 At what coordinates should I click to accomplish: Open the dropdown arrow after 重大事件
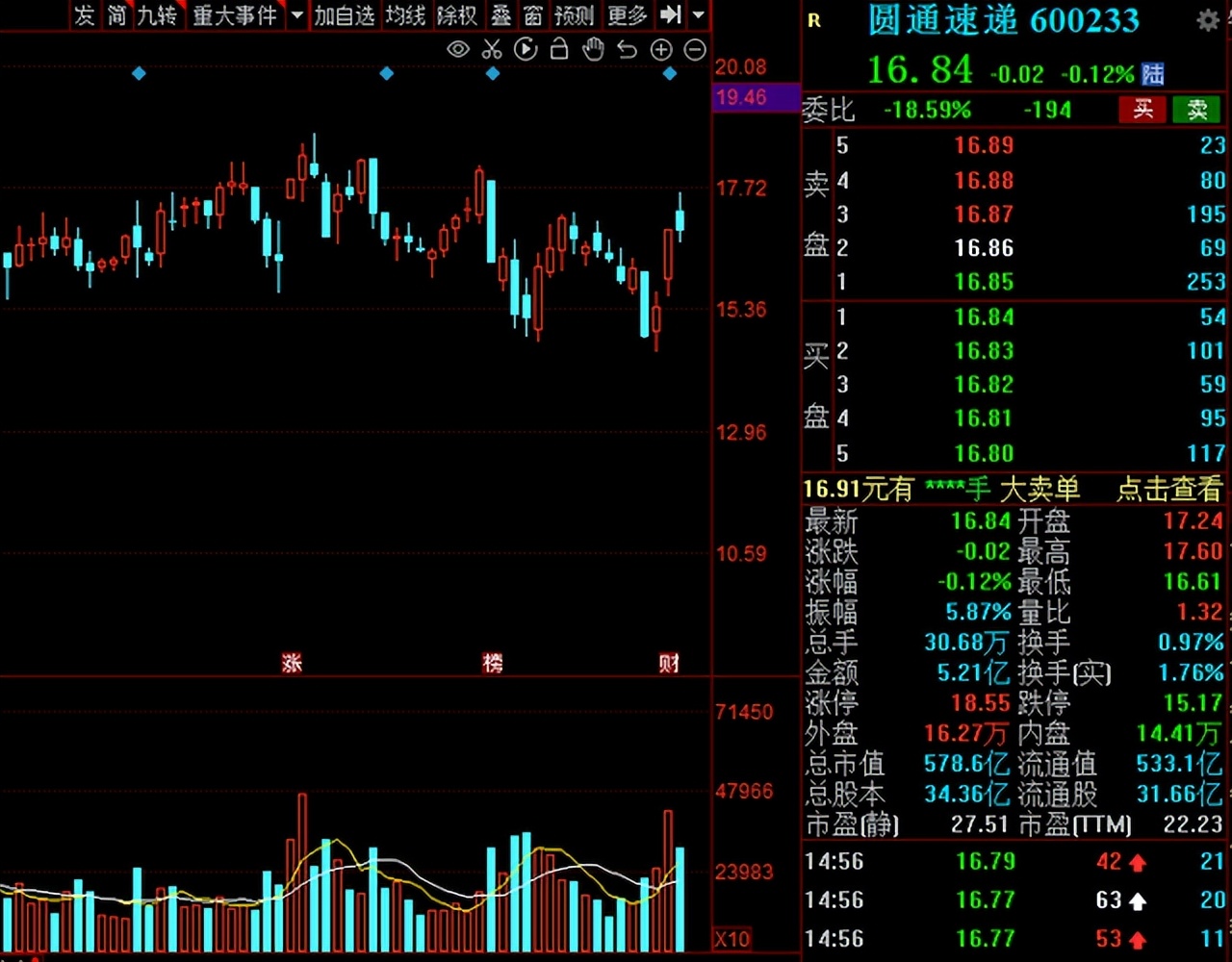coord(296,15)
